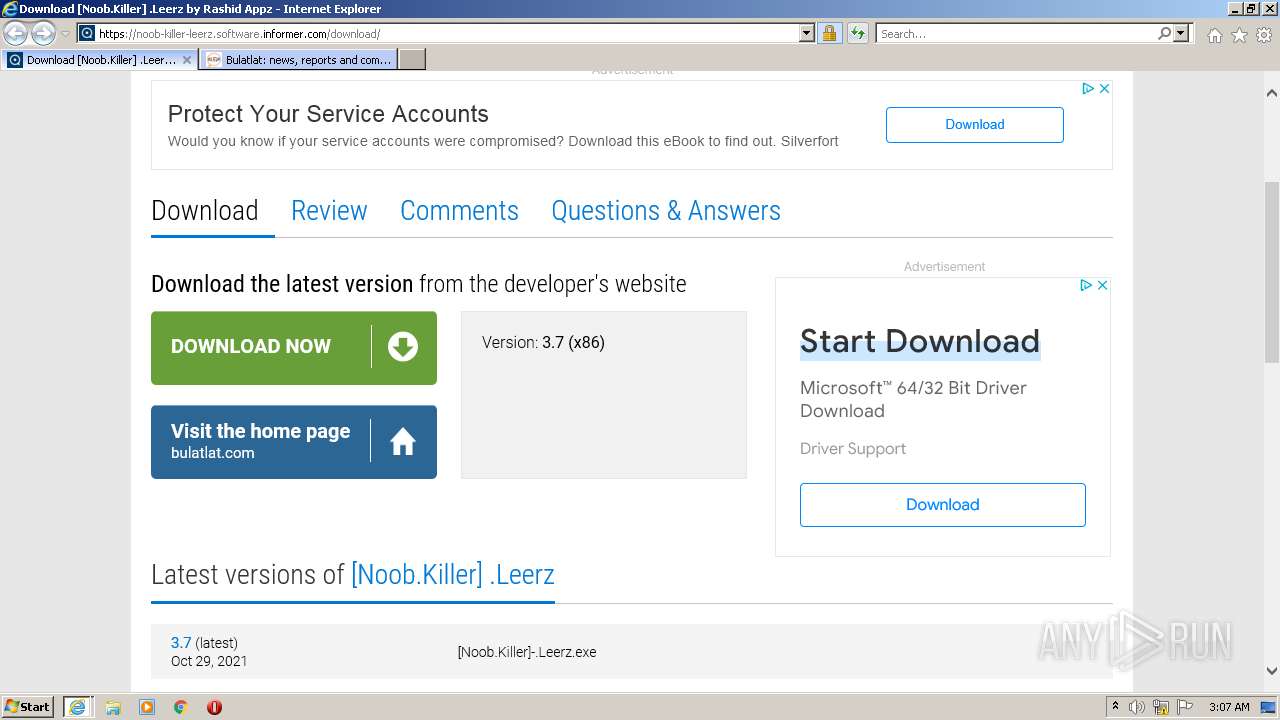Go back using browser Back arrow

[16, 34]
